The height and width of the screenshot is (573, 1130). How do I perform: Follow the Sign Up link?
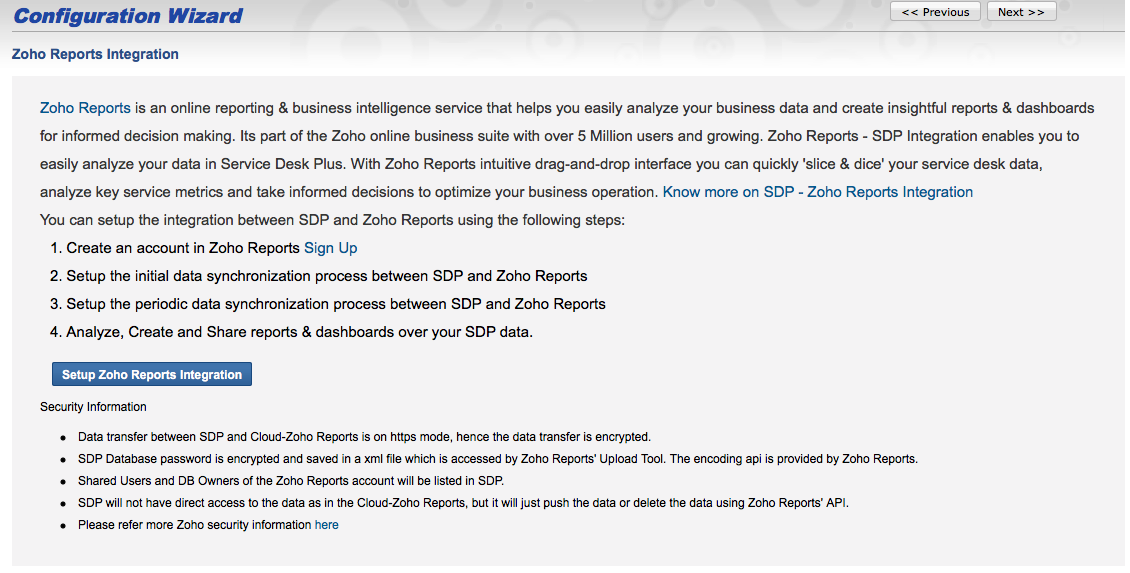330,248
